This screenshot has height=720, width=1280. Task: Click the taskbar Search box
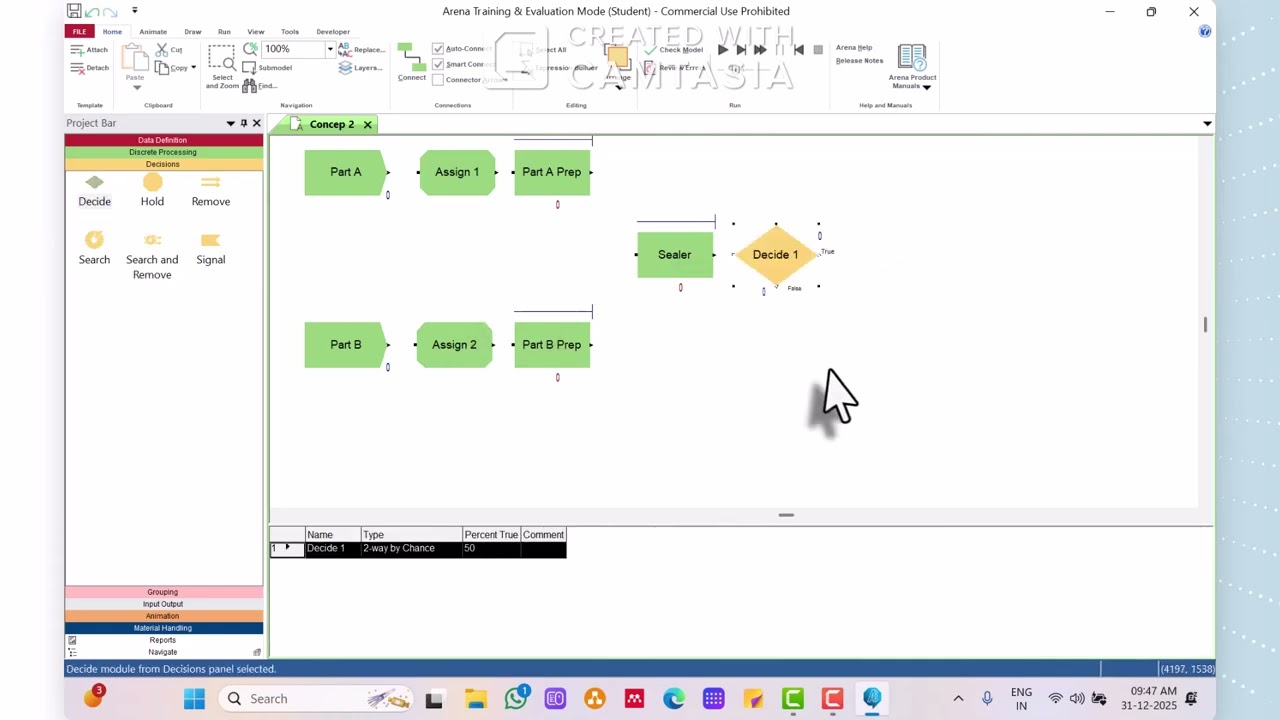tap(317, 699)
